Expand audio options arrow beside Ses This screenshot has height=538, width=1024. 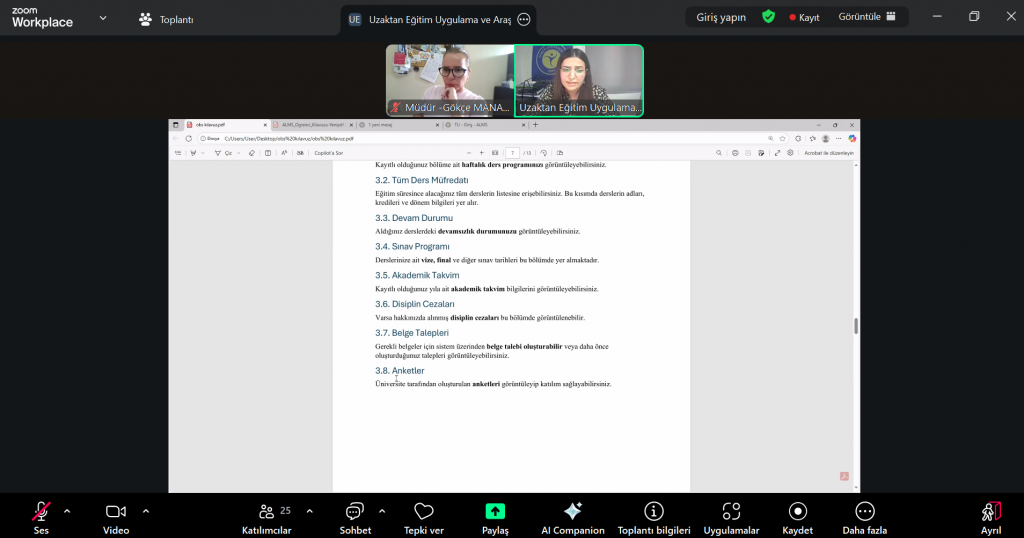pyautogui.click(x=67, y=510)
